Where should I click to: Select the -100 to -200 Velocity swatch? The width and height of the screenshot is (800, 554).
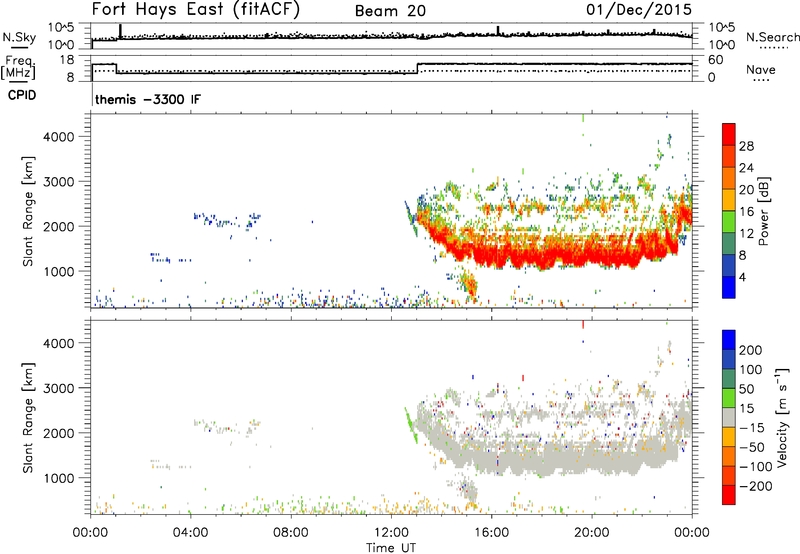[729, 476]
